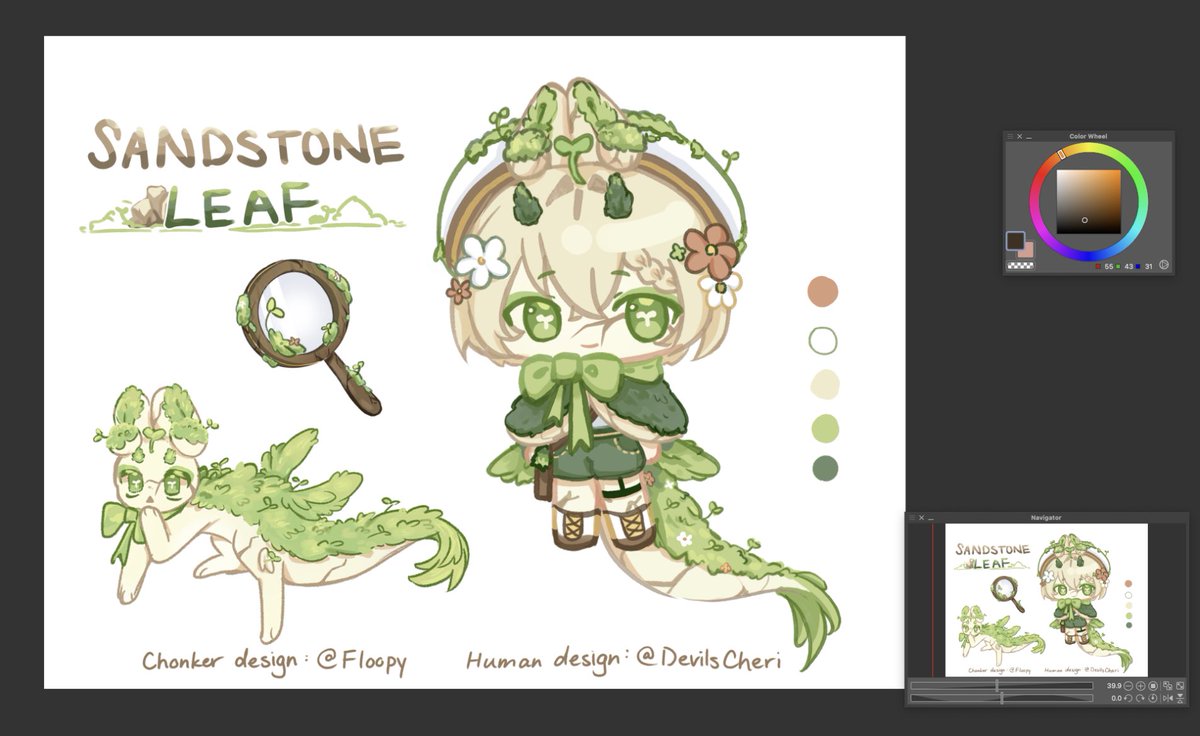This screenshot has width=1200, height=736.
Task: Click the Color Wheel panel title
Action: click(1088, 136)
